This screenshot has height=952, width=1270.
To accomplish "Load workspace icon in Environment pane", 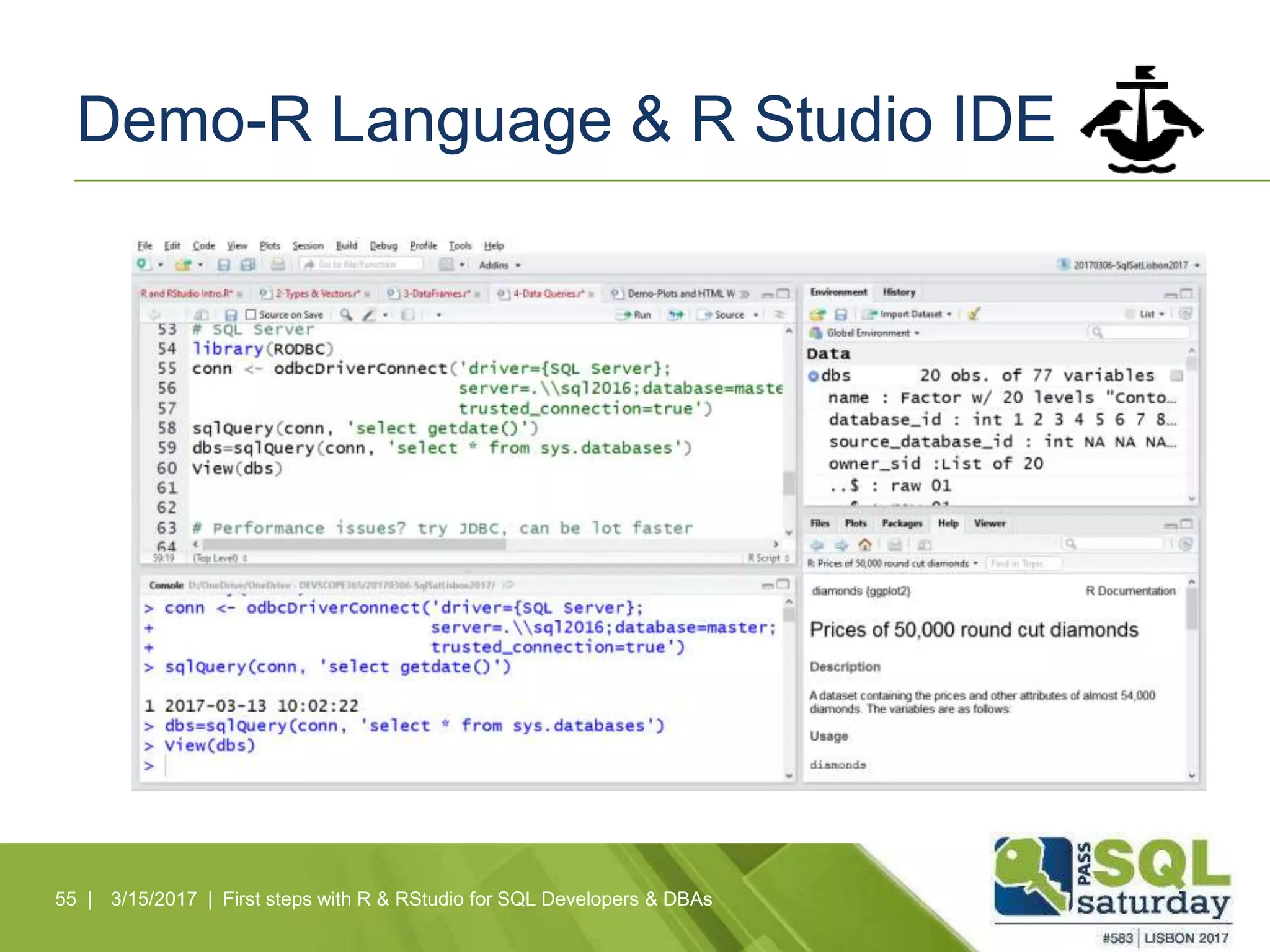I will [818, 314].
